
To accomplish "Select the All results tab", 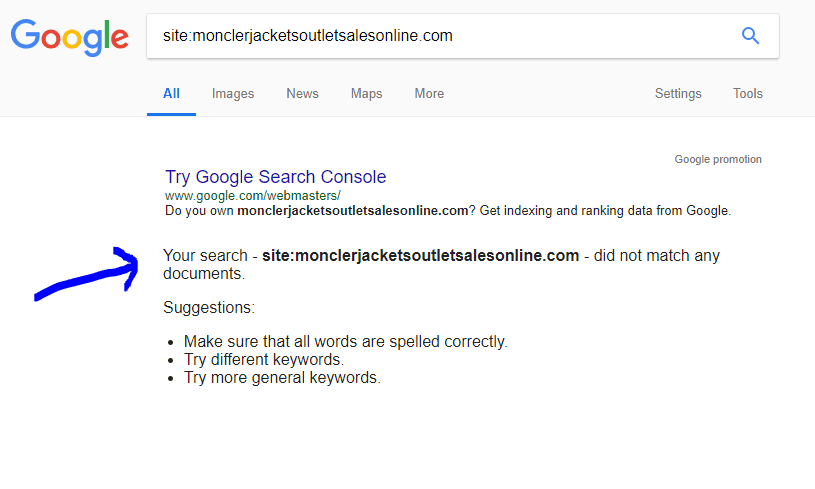I will pos(171,94).
